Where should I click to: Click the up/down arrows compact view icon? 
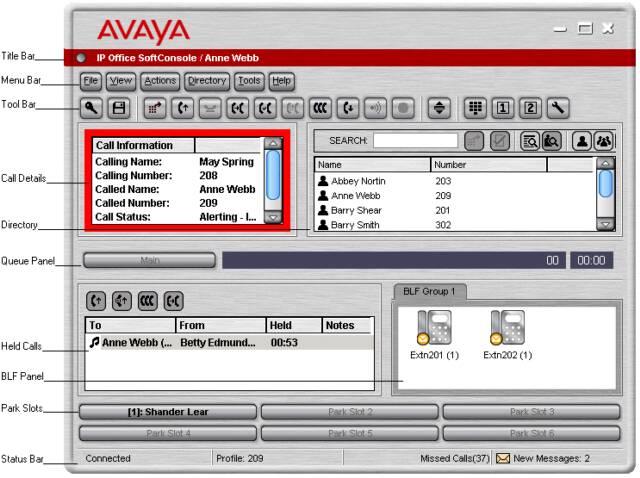click(x=439, y=109)
